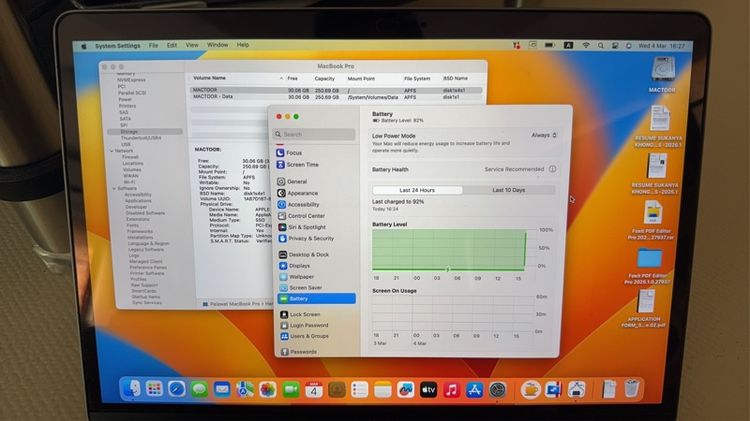Screen dimensions: 750x421
Task: Click the Wi-Fi icon in the menu bar
Action: pyautogui.click(x=586, y=45)
